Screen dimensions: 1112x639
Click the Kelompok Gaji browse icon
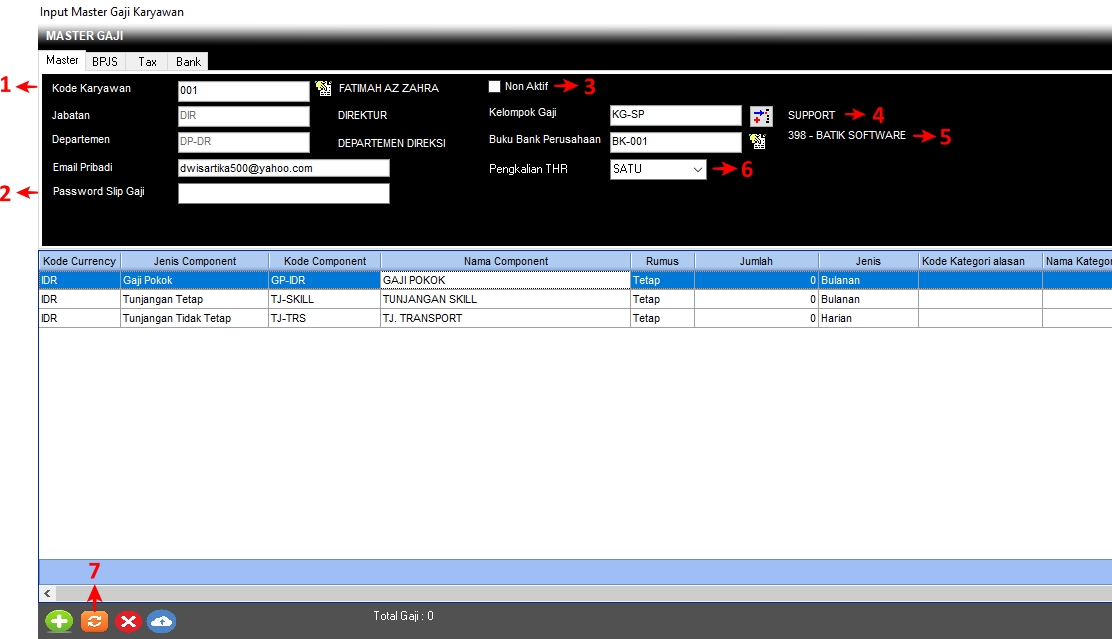pyautogui.click(x=761, y=115)
